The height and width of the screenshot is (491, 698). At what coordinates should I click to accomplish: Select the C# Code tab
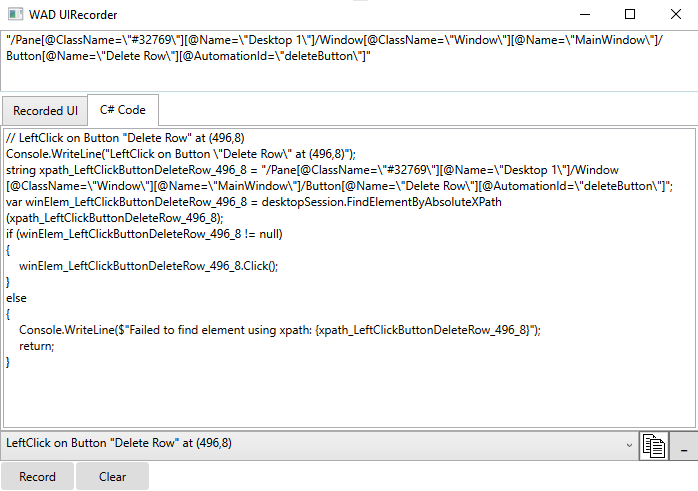[x=123, y=110]
